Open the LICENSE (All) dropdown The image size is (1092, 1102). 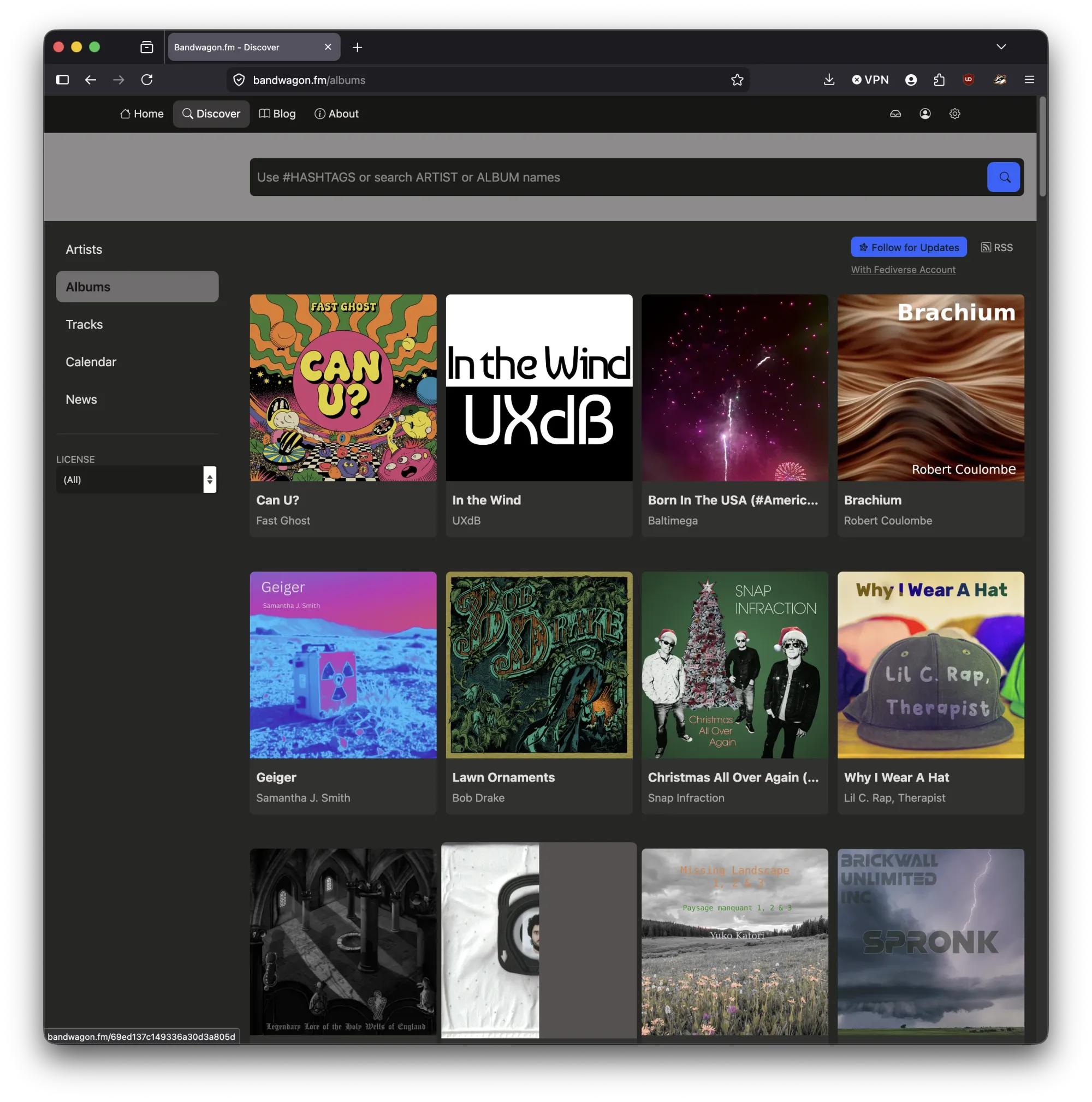tap(136, 480)
